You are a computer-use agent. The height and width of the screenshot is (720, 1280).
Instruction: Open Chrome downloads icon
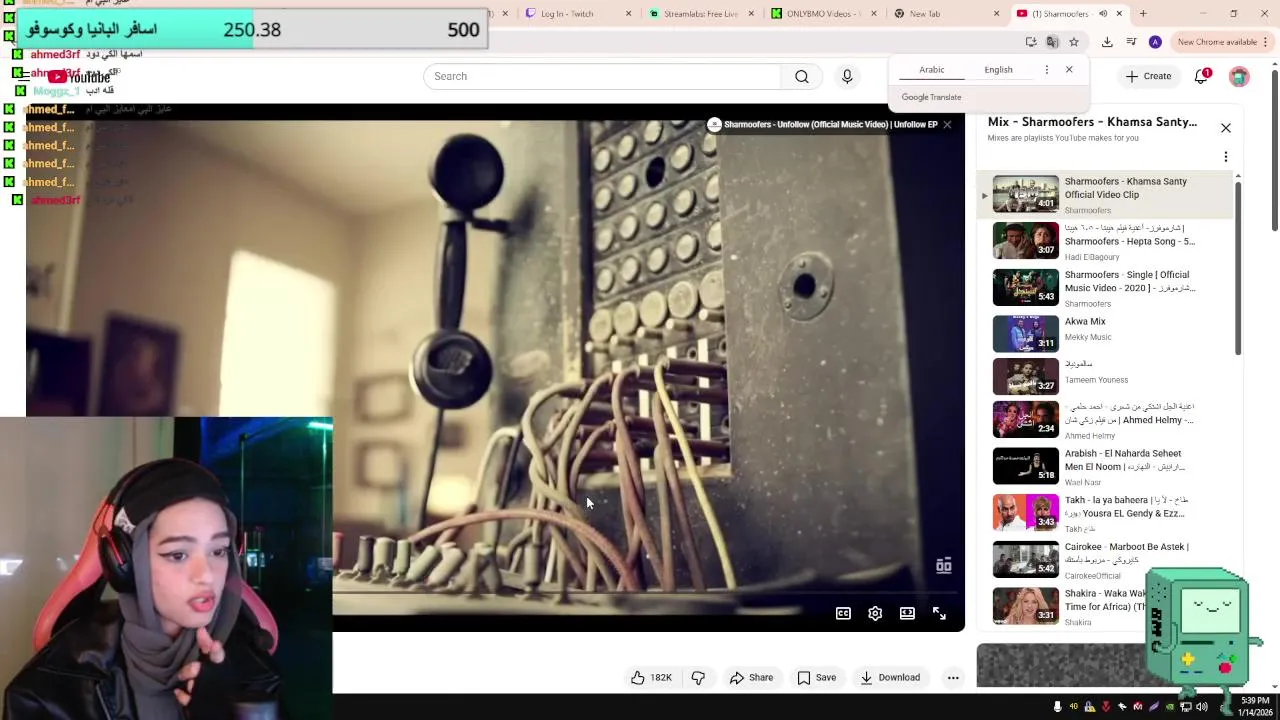(1107, 42)
